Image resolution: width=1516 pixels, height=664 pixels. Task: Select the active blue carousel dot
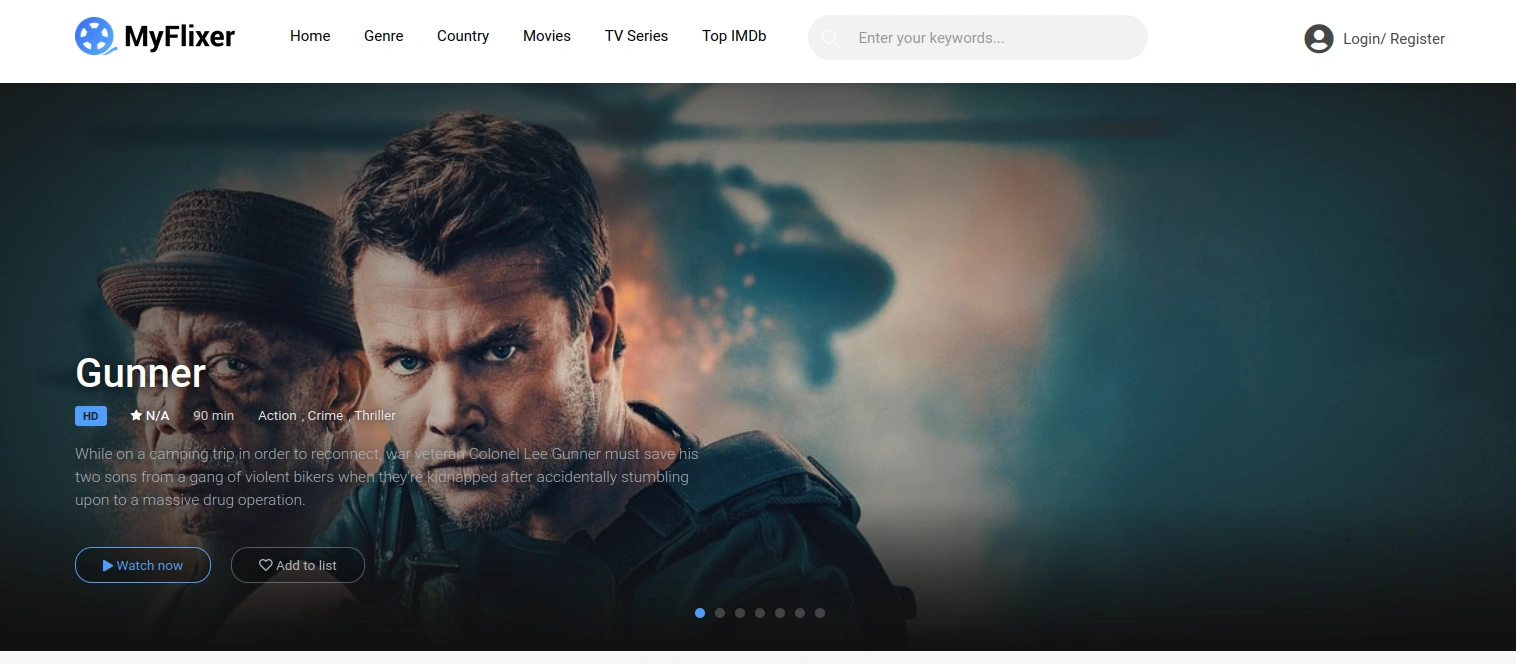coord(700,612)
